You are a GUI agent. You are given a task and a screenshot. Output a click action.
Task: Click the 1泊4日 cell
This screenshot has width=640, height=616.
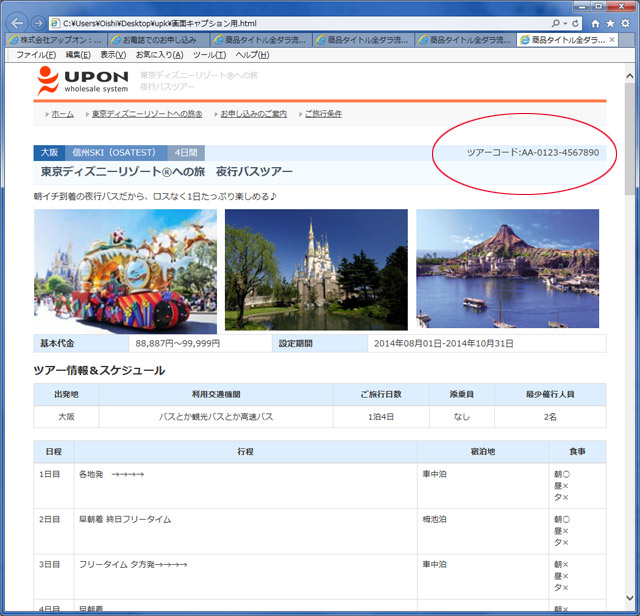pyautogui.click(x=381, y=417)
